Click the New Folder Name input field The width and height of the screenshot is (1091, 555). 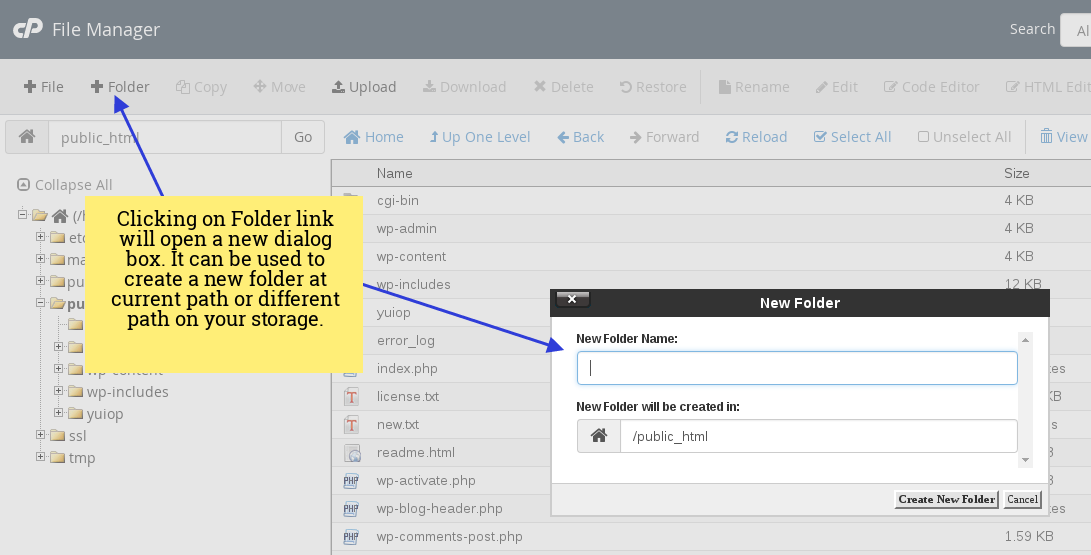click(797, 368)
